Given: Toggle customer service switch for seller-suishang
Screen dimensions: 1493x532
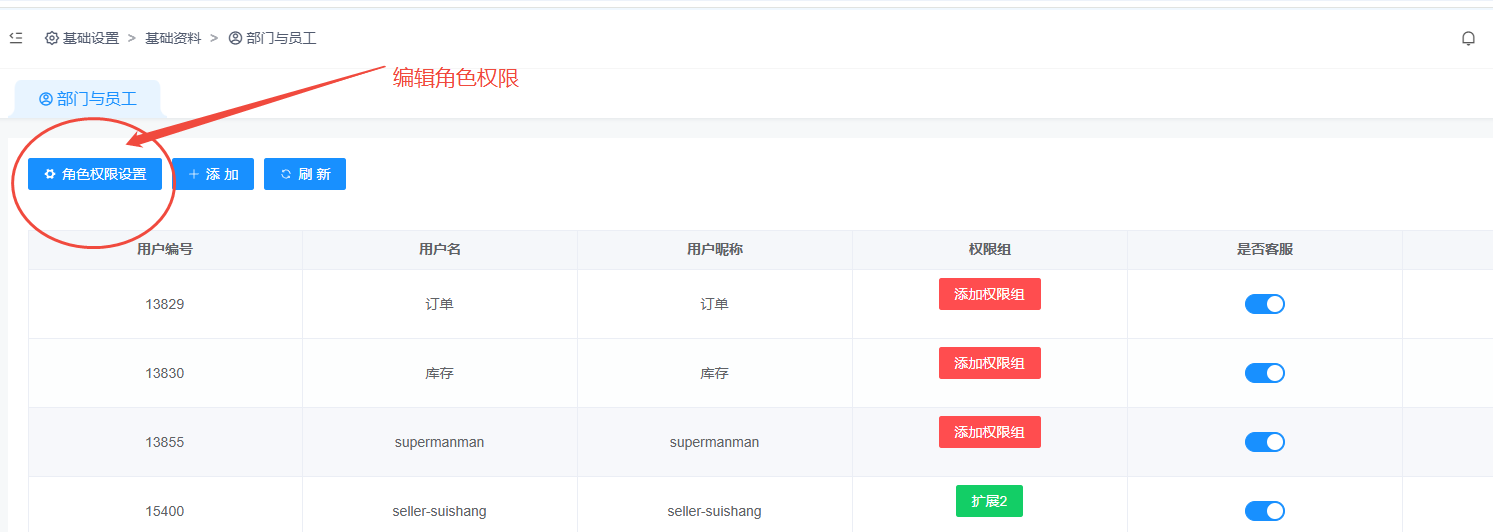Looking at the screenshot, I should 1264,511.
